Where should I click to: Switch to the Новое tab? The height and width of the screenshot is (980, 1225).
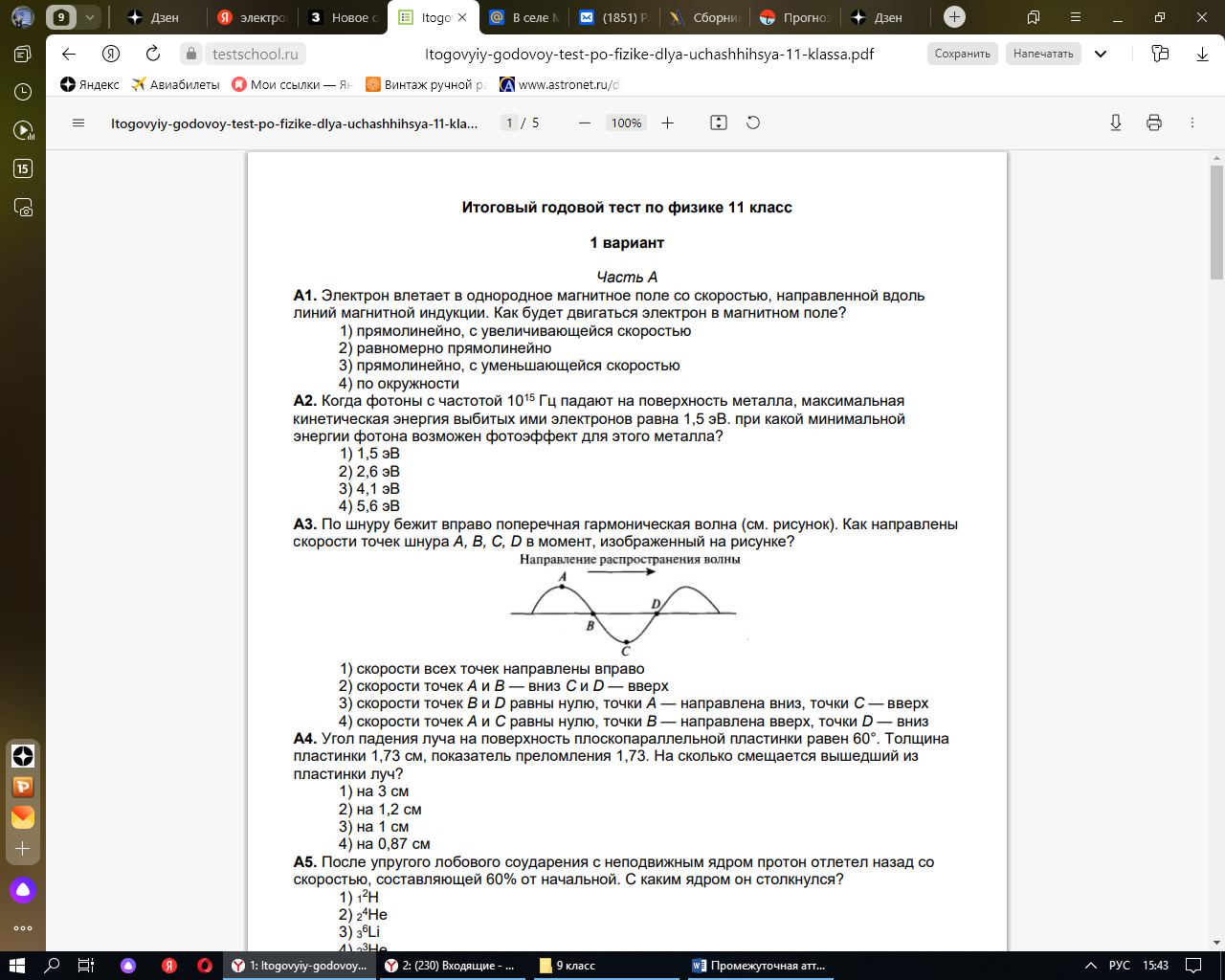click(343, 17)
